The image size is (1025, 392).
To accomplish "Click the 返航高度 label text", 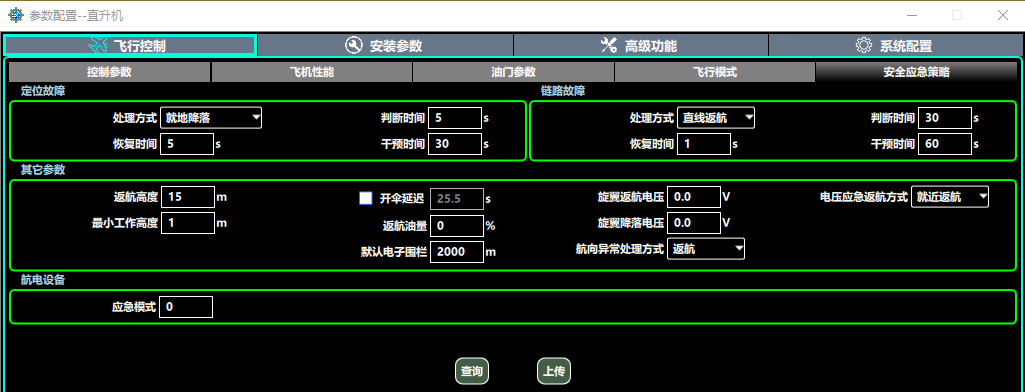I will coord(136,197).
